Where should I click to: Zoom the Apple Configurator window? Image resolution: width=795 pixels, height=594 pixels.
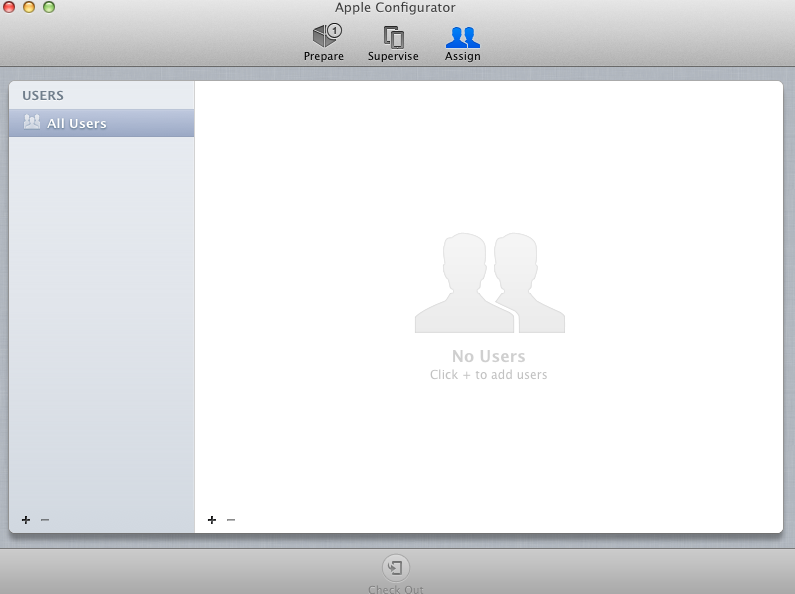coord(49,7)
